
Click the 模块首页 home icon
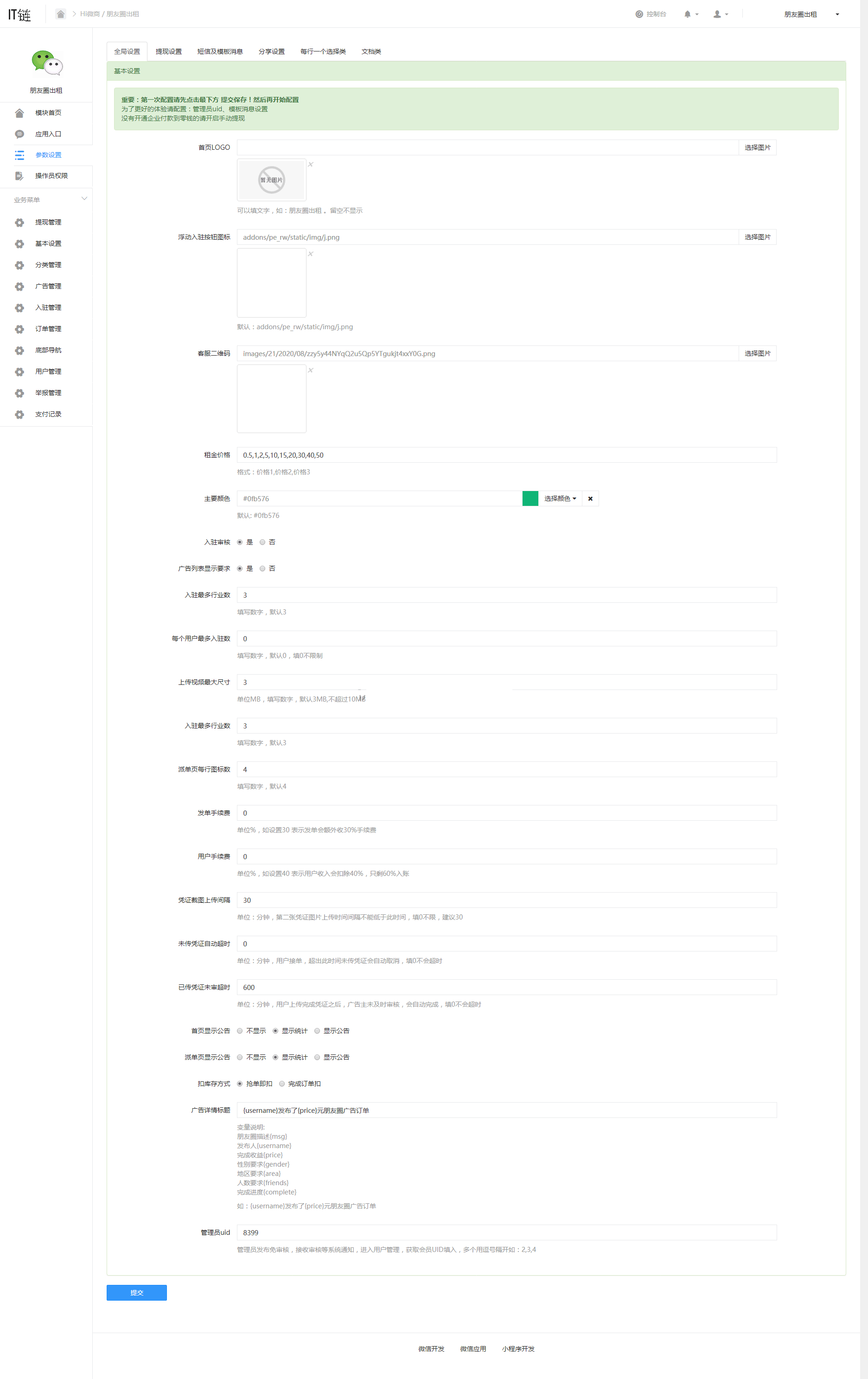tap(19, 113)
